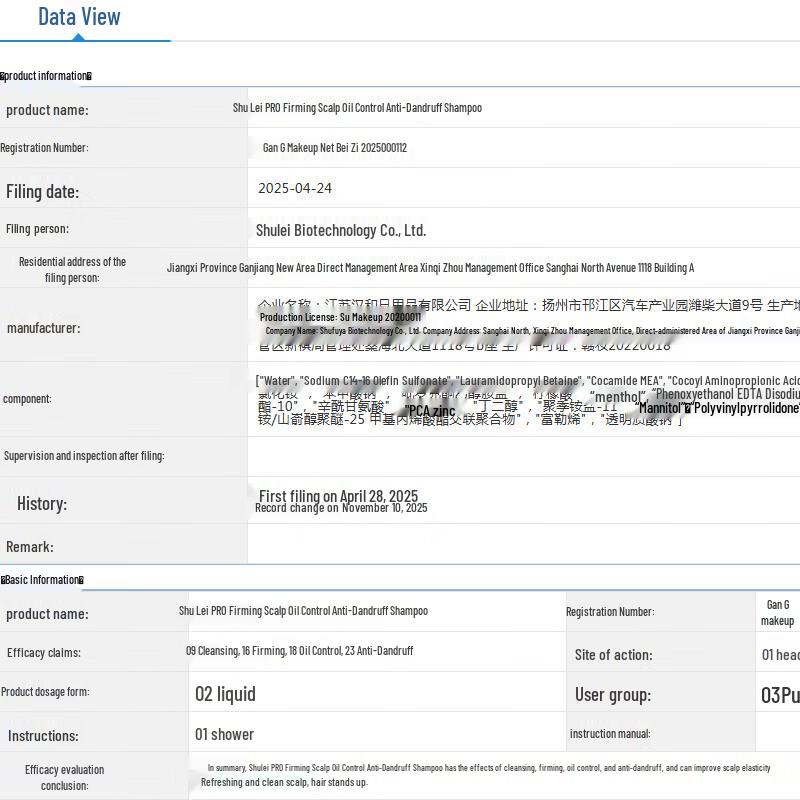Click the History label
This screenshot has width=800, height=800.
coord(42,504)
